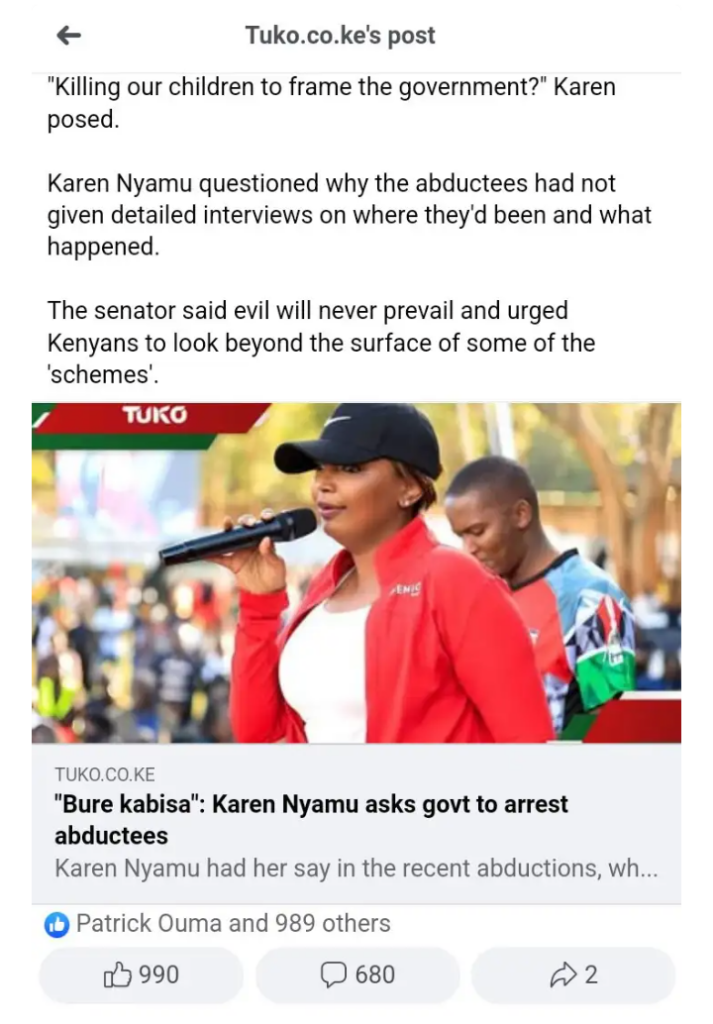The width and height of the screenshot is (713, 1024).
Task: View Patrick Ouma and 989 others list
Action: [x=233, y=923]
